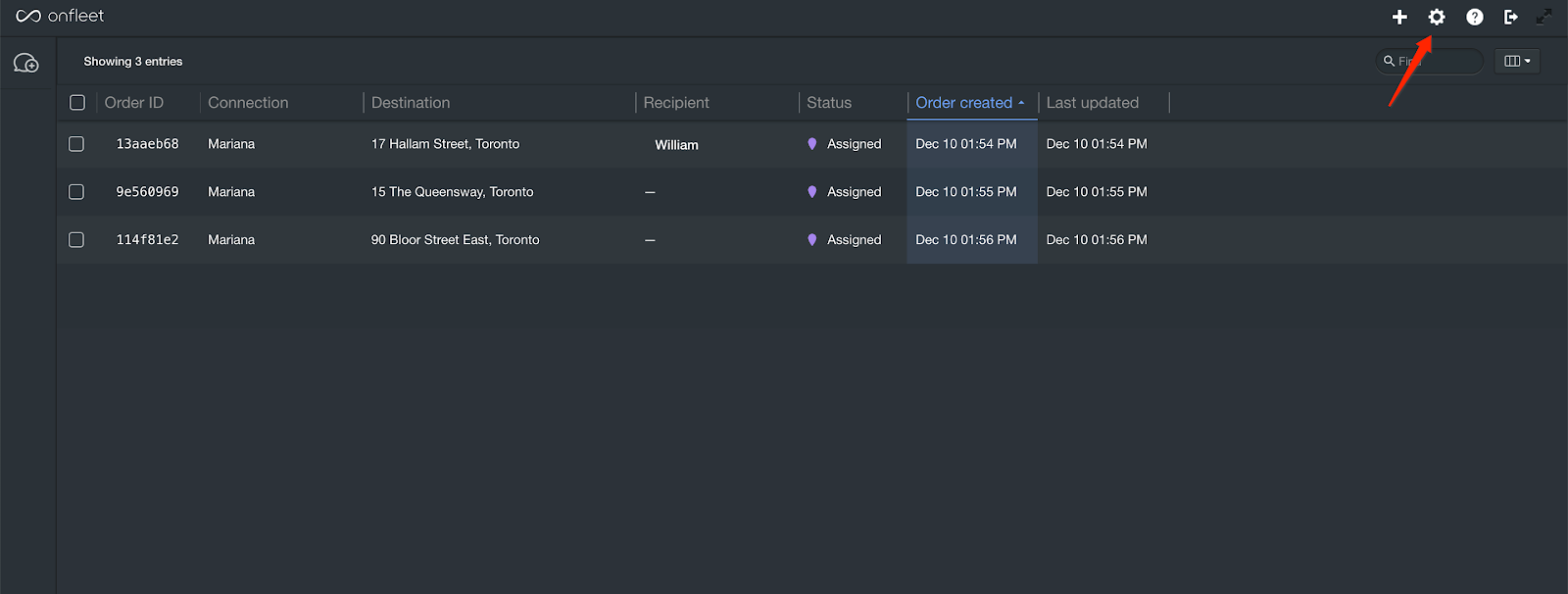The width and height of the screenshot is (1568, 594).
Task: Click the plus icon to create task
Action: 1399,17
